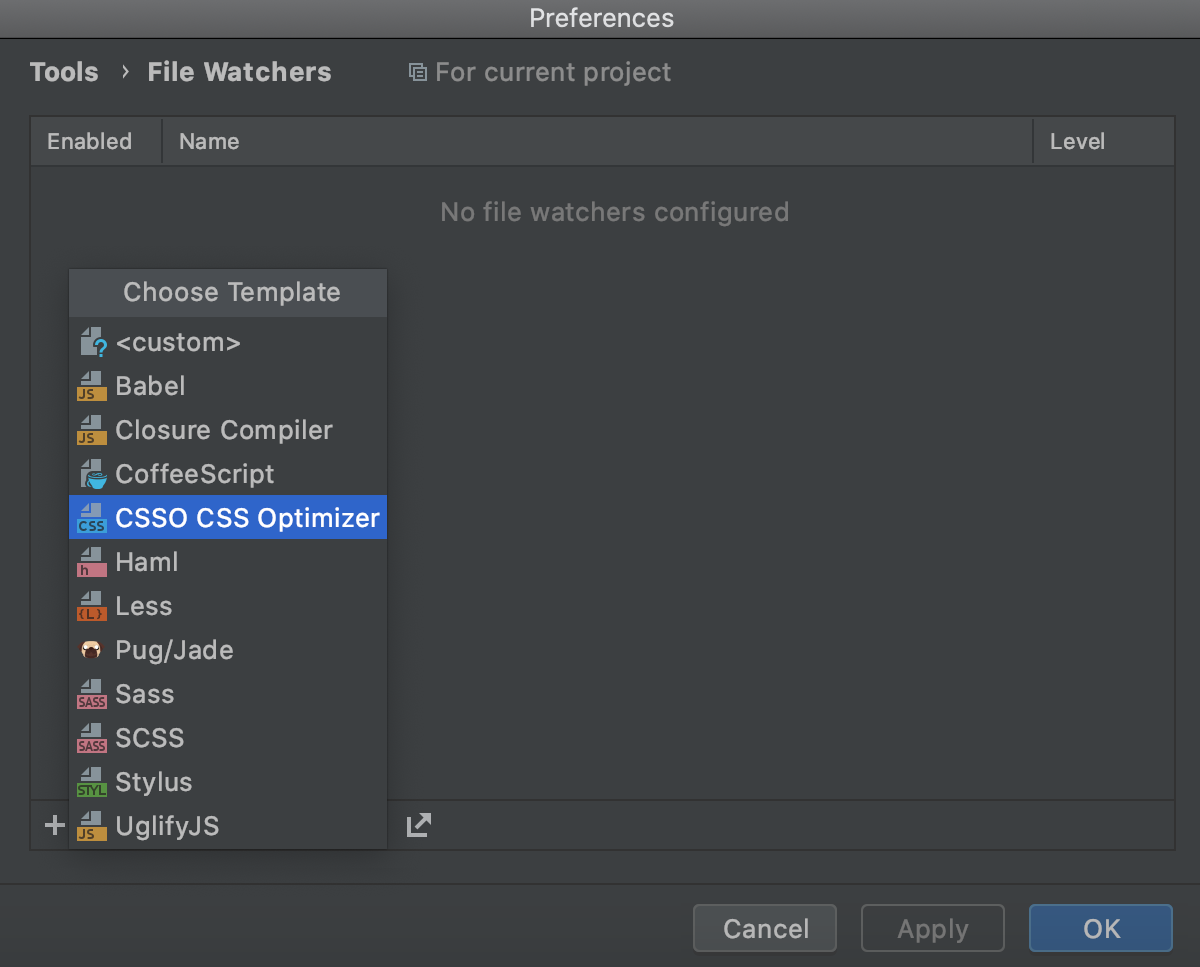This screenshot has width=1200, height=967.
Task: Click the Pug/Jade mask icon
Action: coord(91,649)
